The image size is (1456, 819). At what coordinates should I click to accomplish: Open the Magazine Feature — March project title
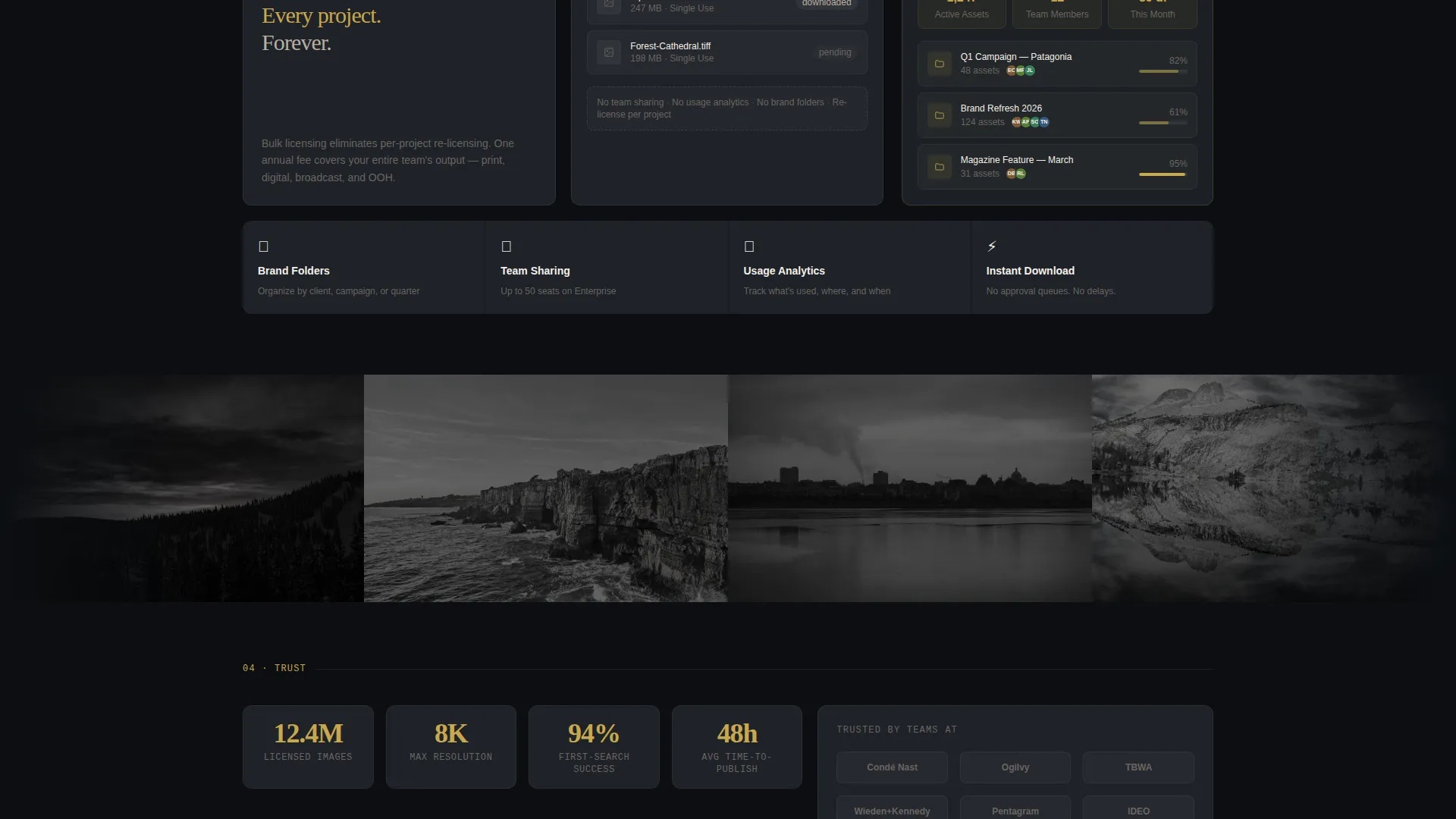(1016, 160)
